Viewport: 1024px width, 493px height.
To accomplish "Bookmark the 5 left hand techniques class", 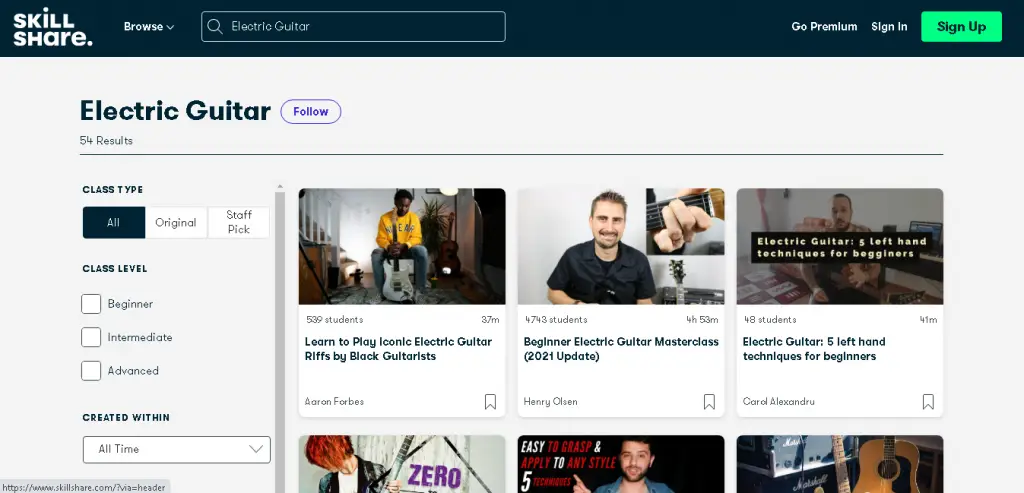I will pos(928,402).
